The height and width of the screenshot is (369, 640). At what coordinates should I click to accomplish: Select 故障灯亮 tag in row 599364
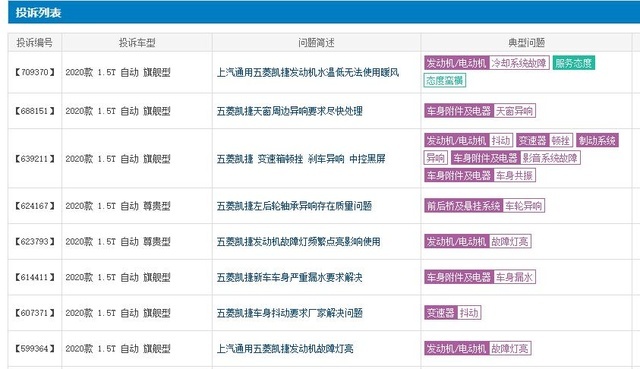(510, 349)
